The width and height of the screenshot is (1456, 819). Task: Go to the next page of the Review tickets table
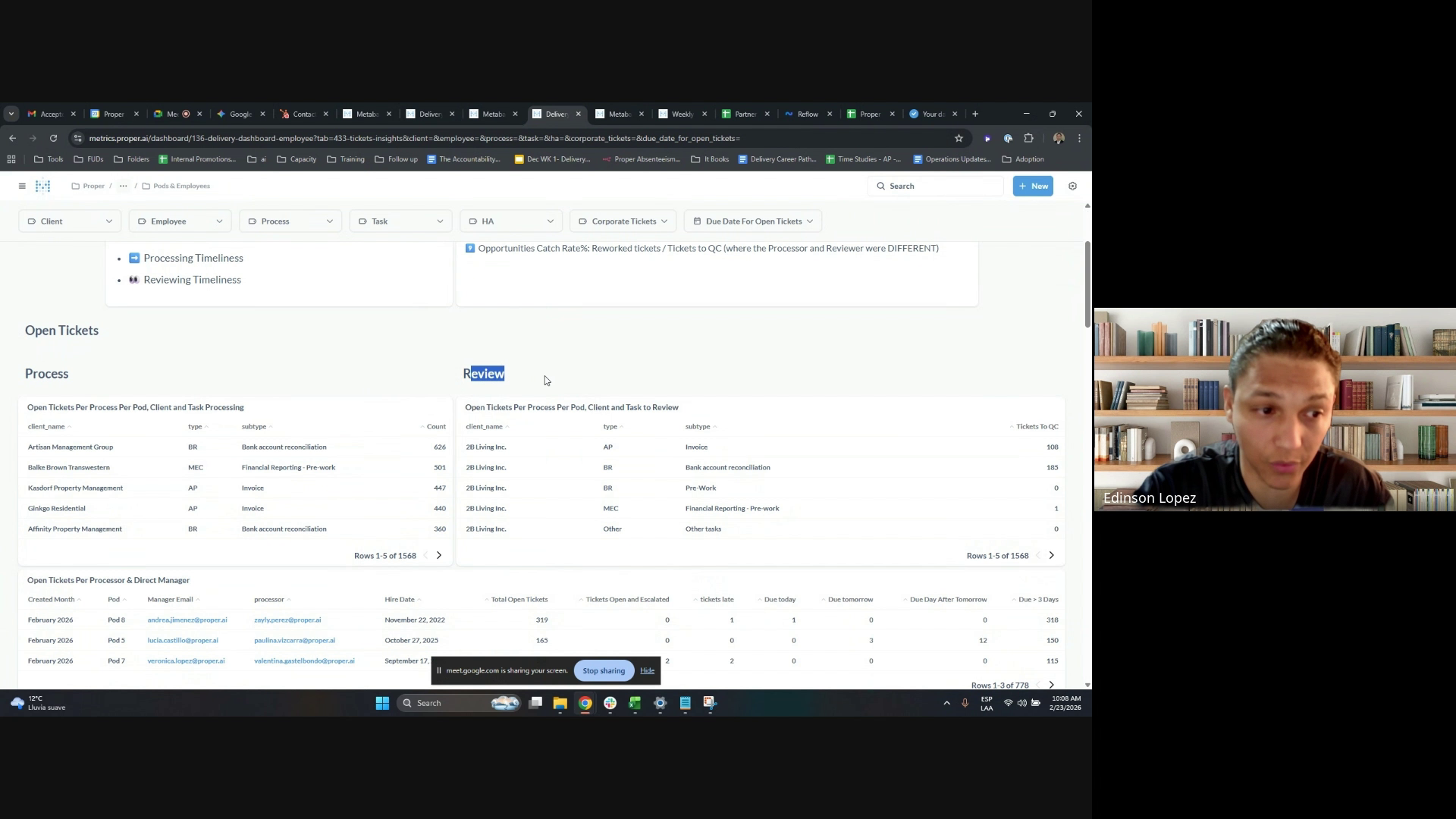1051,555
